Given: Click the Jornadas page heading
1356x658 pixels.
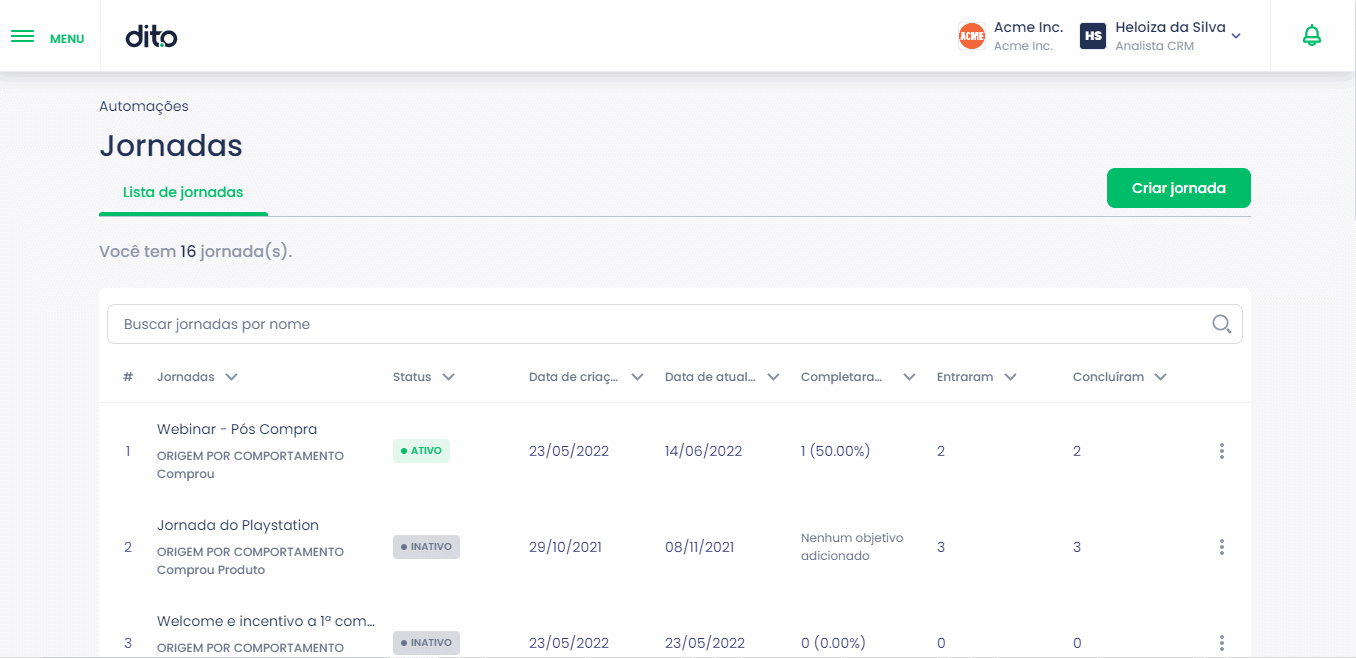Looking at the screenshot, I should coord(171,146).
